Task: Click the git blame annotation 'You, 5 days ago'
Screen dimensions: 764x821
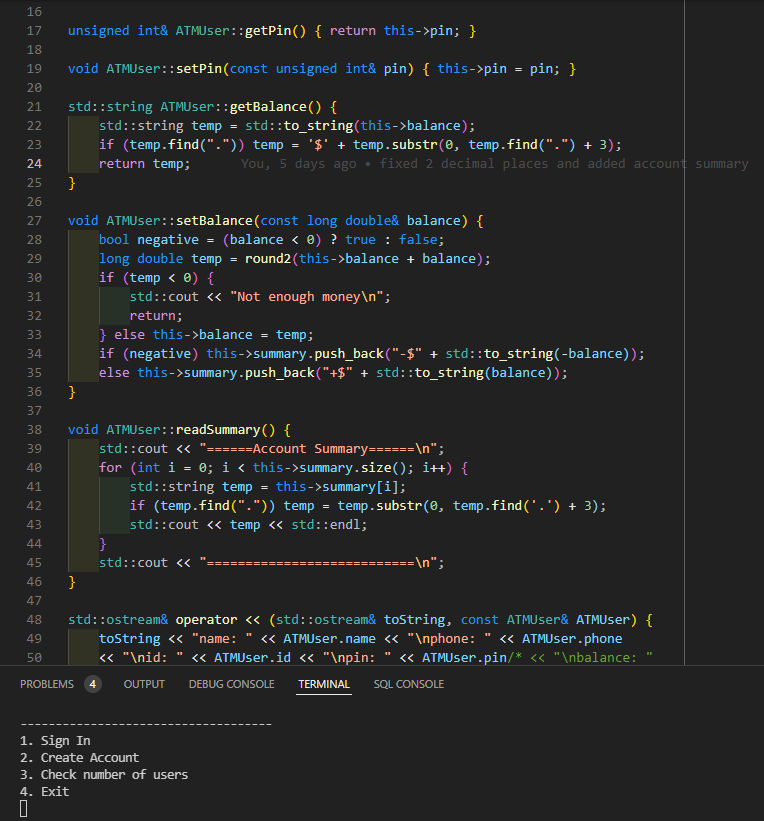Action: click(298, 164)
